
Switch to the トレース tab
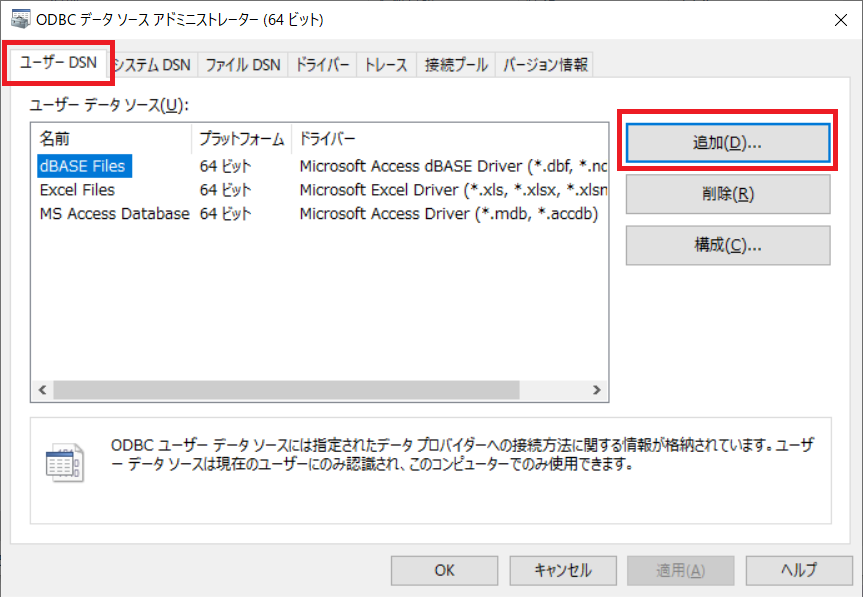tap(386, 65)
